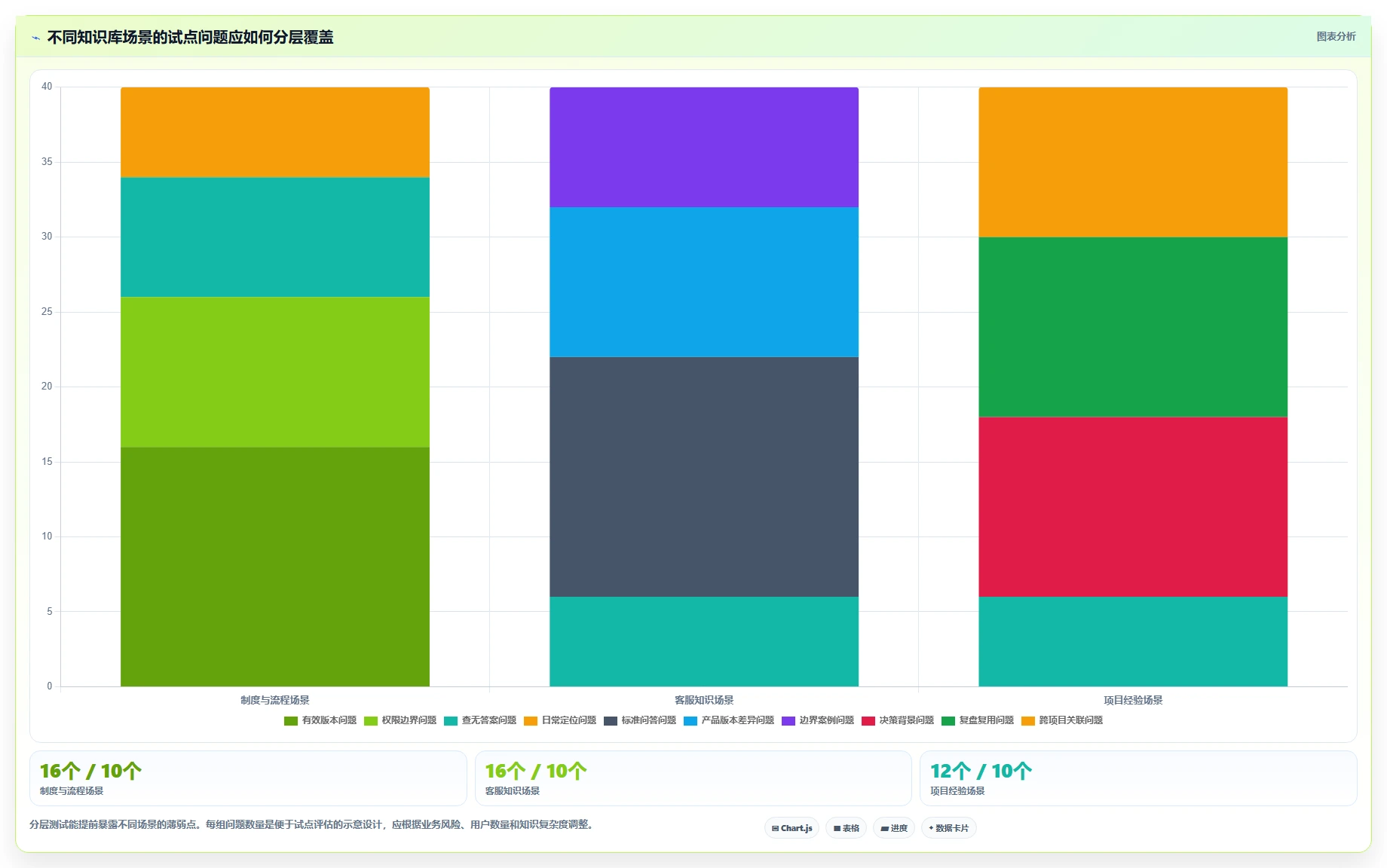The image size is (1387, 868).
Task: Click y-axis tick label 25
Action: (47, 312)
